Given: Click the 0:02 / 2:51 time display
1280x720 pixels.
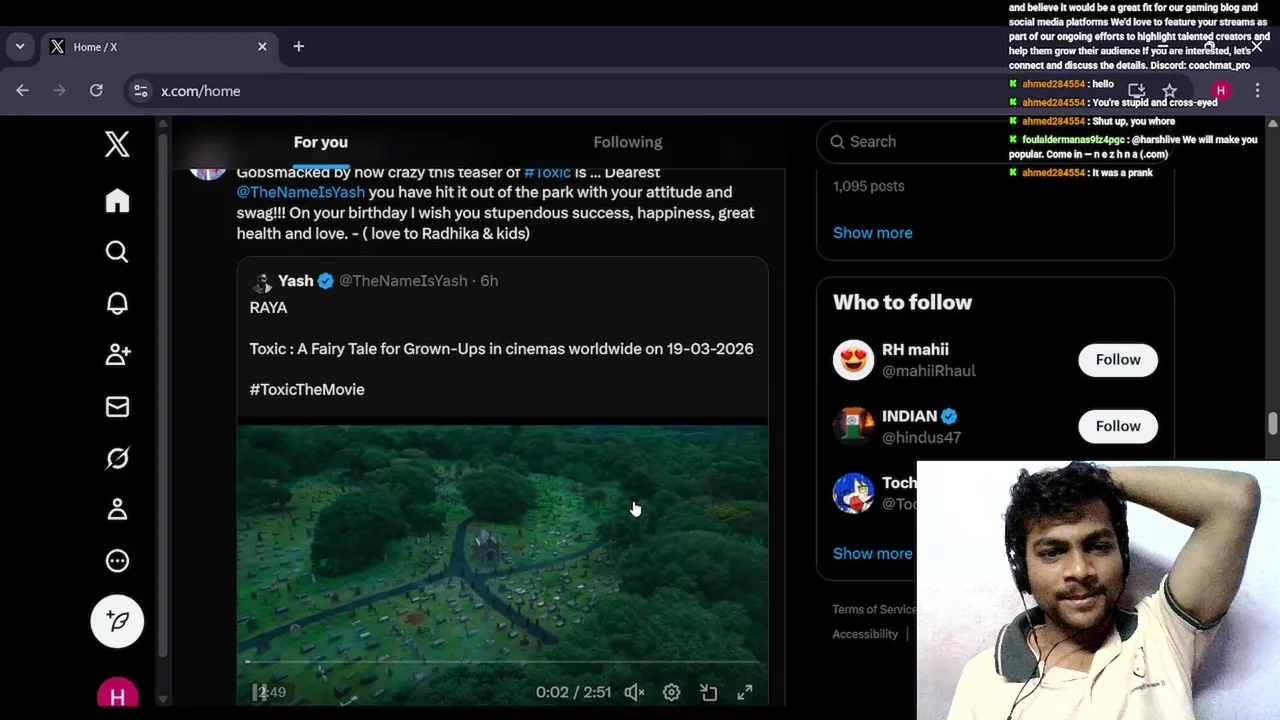Looking at the screenshot, I should pos(573,692).
